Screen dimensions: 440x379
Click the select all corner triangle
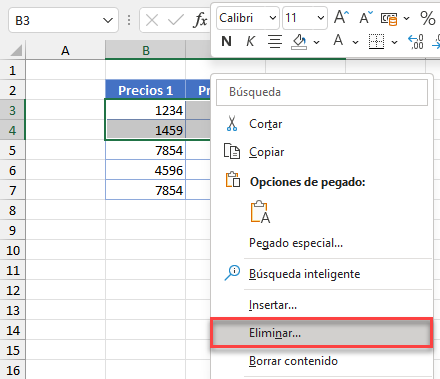[x=16, y=51]
